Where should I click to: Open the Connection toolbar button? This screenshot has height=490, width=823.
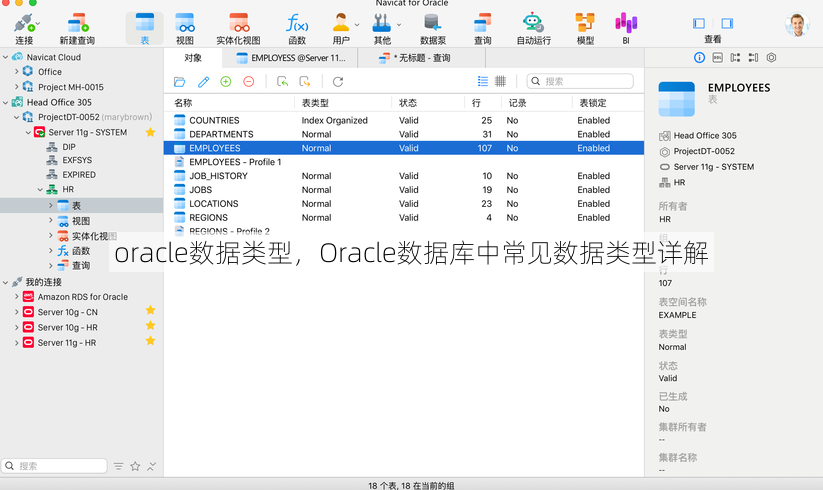[24, 29]
